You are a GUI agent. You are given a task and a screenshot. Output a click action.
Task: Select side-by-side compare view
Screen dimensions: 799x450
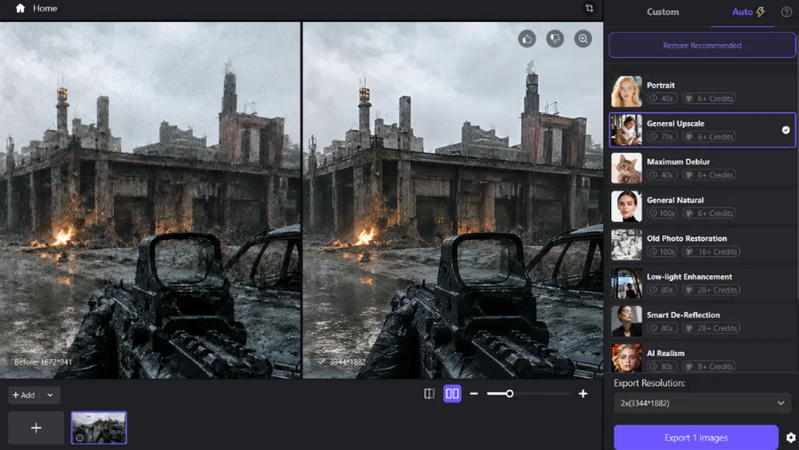(452, 393)
